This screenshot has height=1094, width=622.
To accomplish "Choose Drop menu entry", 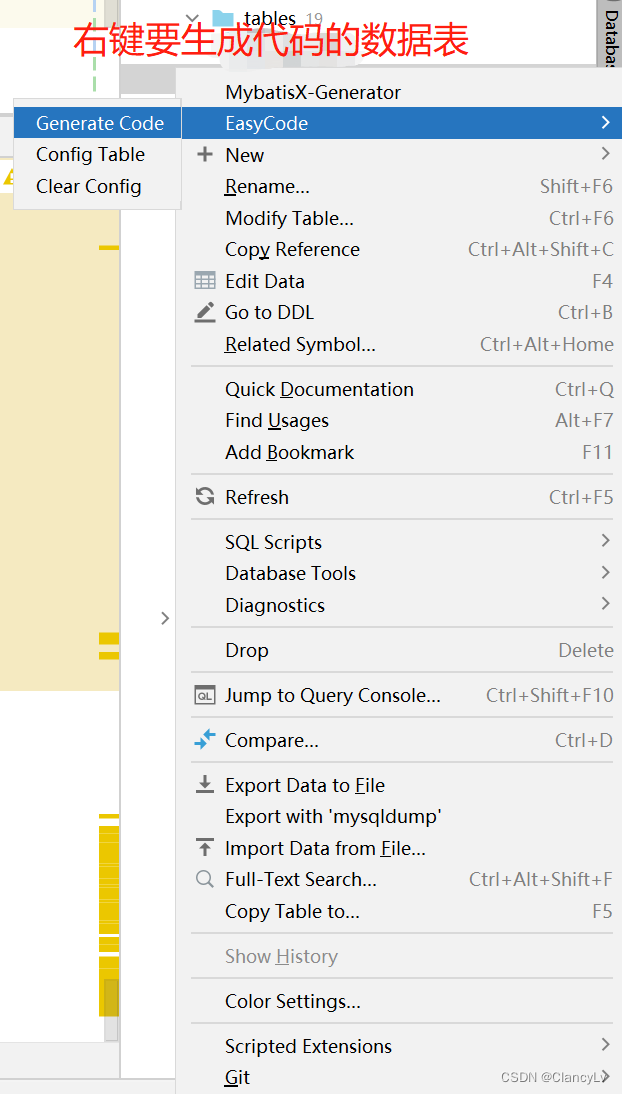I will [401, 650].
